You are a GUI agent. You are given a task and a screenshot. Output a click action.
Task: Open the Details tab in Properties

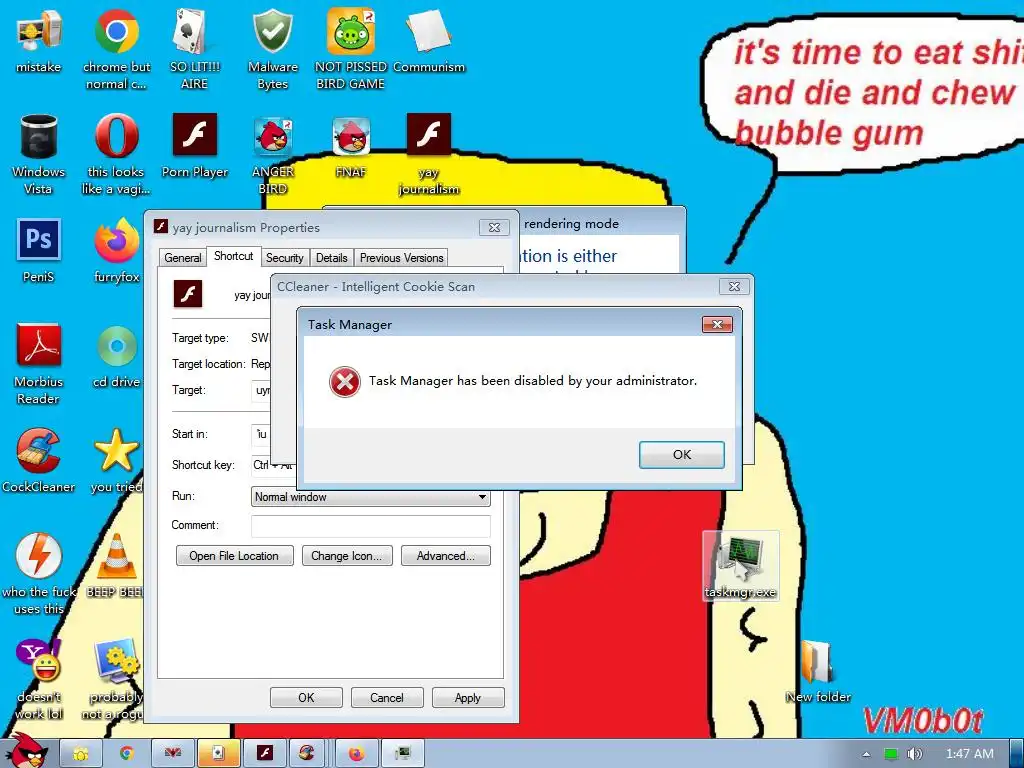(x=332, y=258)
